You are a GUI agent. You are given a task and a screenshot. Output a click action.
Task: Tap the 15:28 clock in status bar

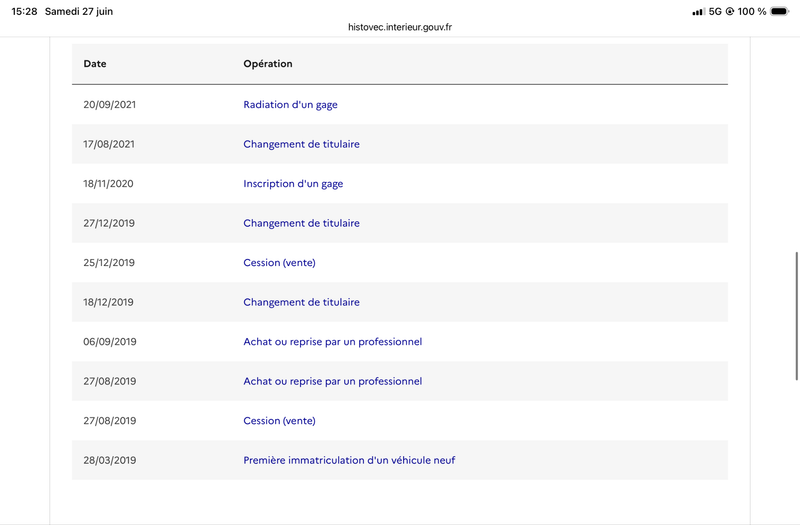pos(24,11)
